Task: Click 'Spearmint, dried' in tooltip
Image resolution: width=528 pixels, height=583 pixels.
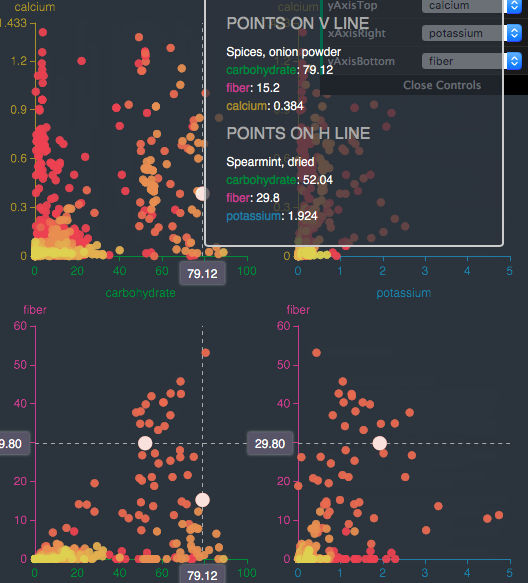Action: (x=270, y=162)
